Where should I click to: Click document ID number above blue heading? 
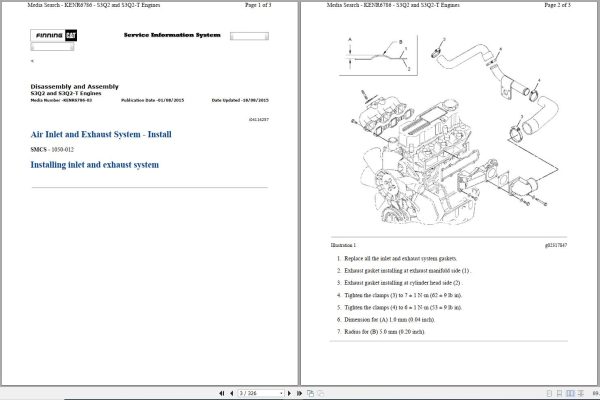pos(259,119)
